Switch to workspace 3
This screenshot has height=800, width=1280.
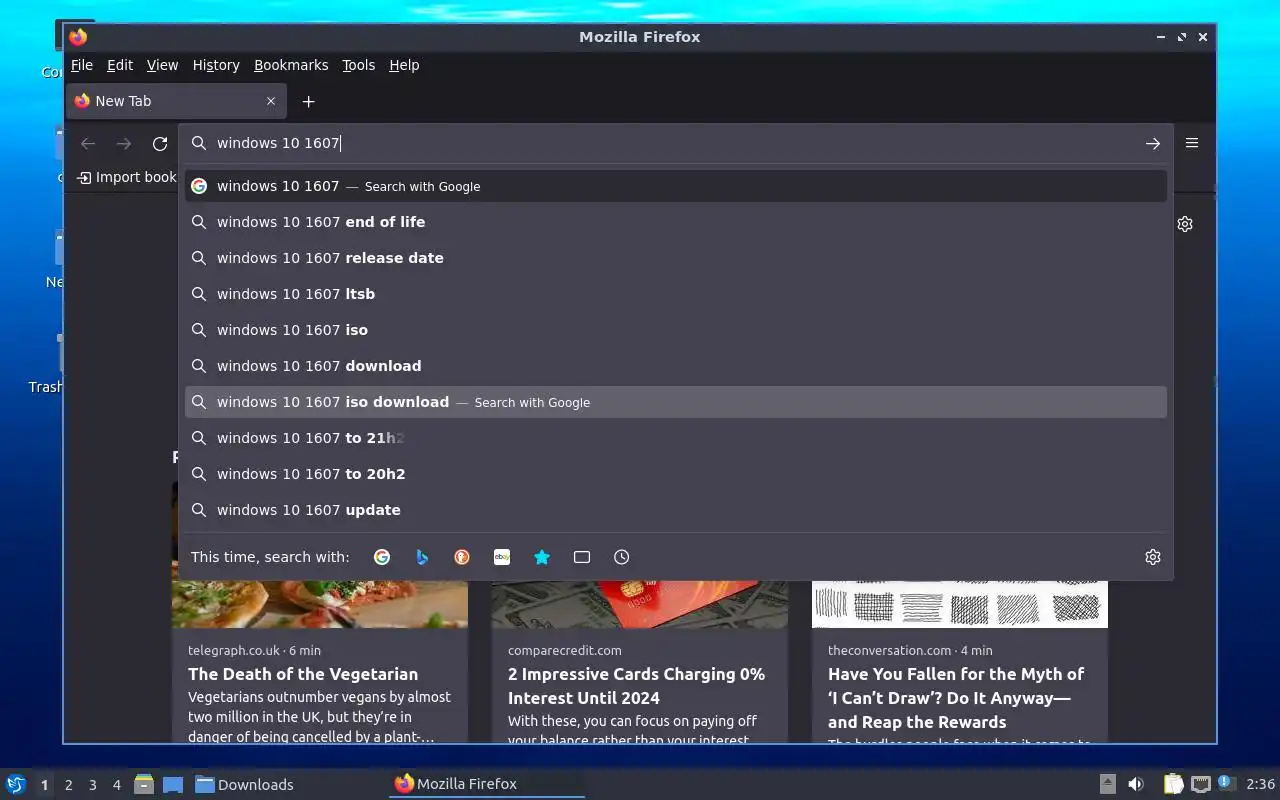point(92,785)
